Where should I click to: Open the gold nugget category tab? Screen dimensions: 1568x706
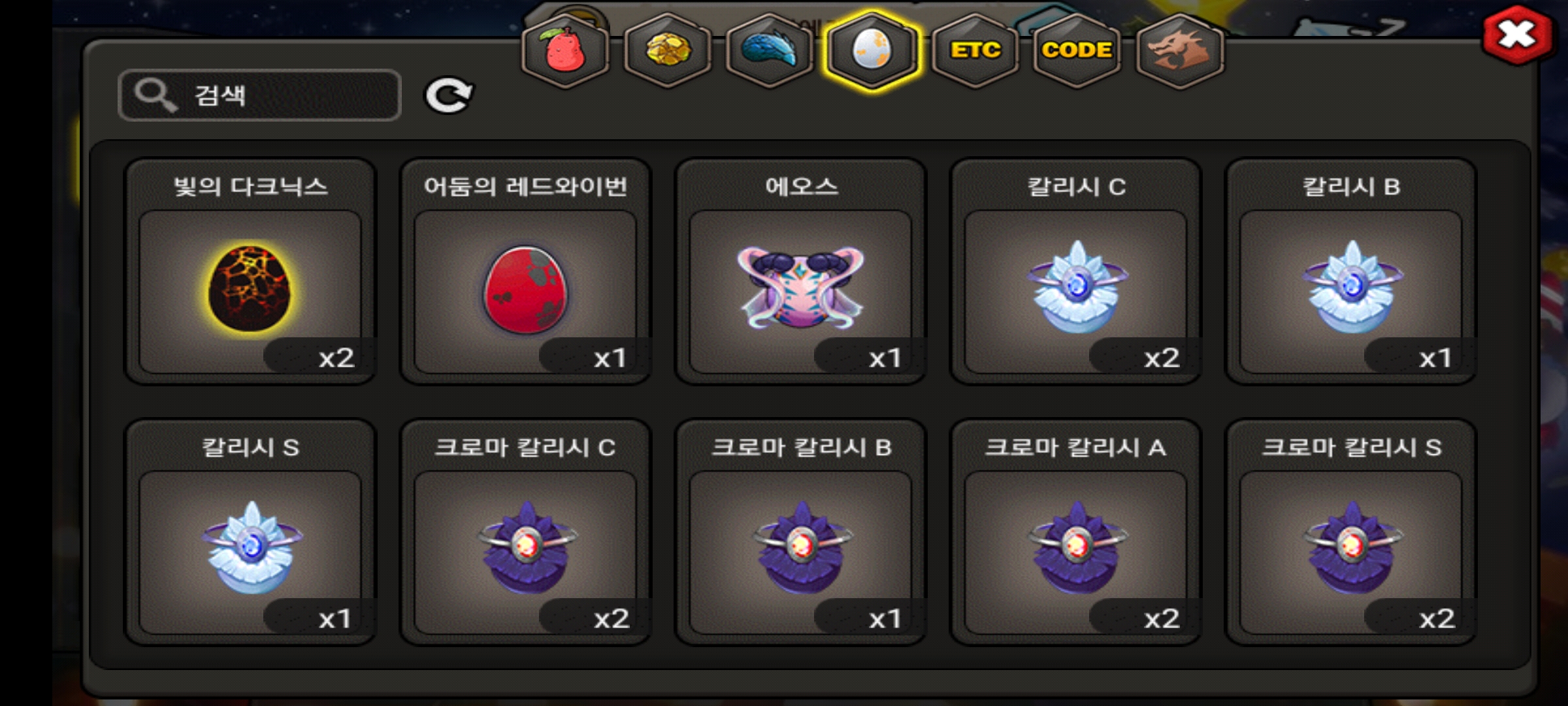[668, 50]
